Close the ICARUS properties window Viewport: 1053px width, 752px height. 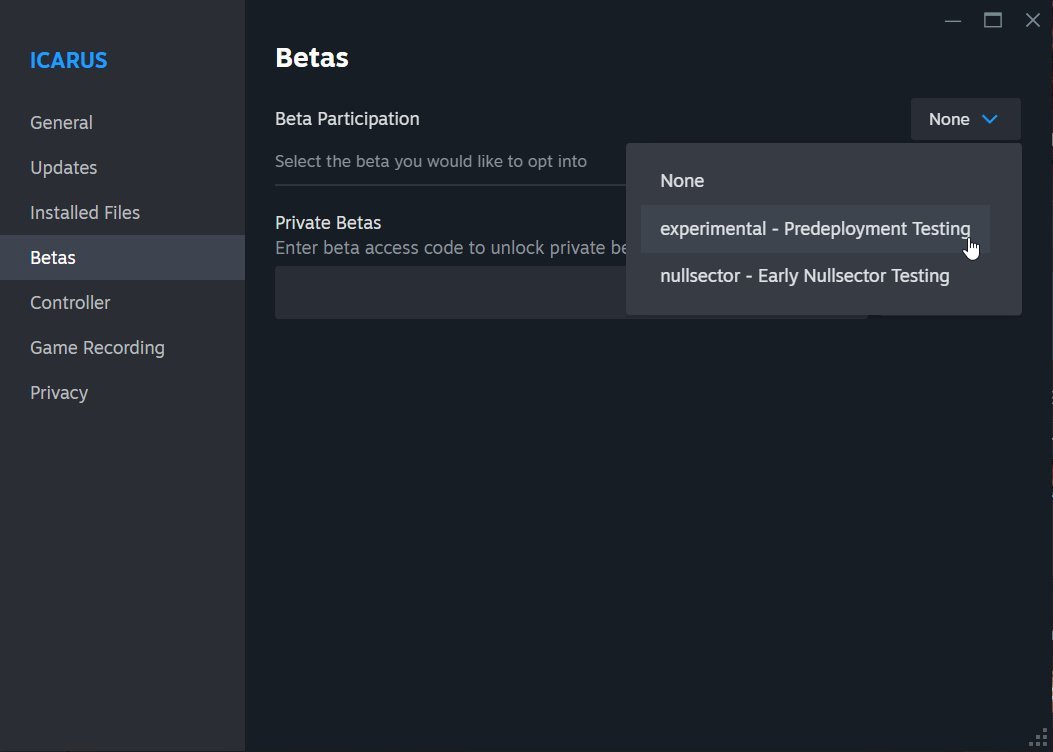pos(1033,20)
